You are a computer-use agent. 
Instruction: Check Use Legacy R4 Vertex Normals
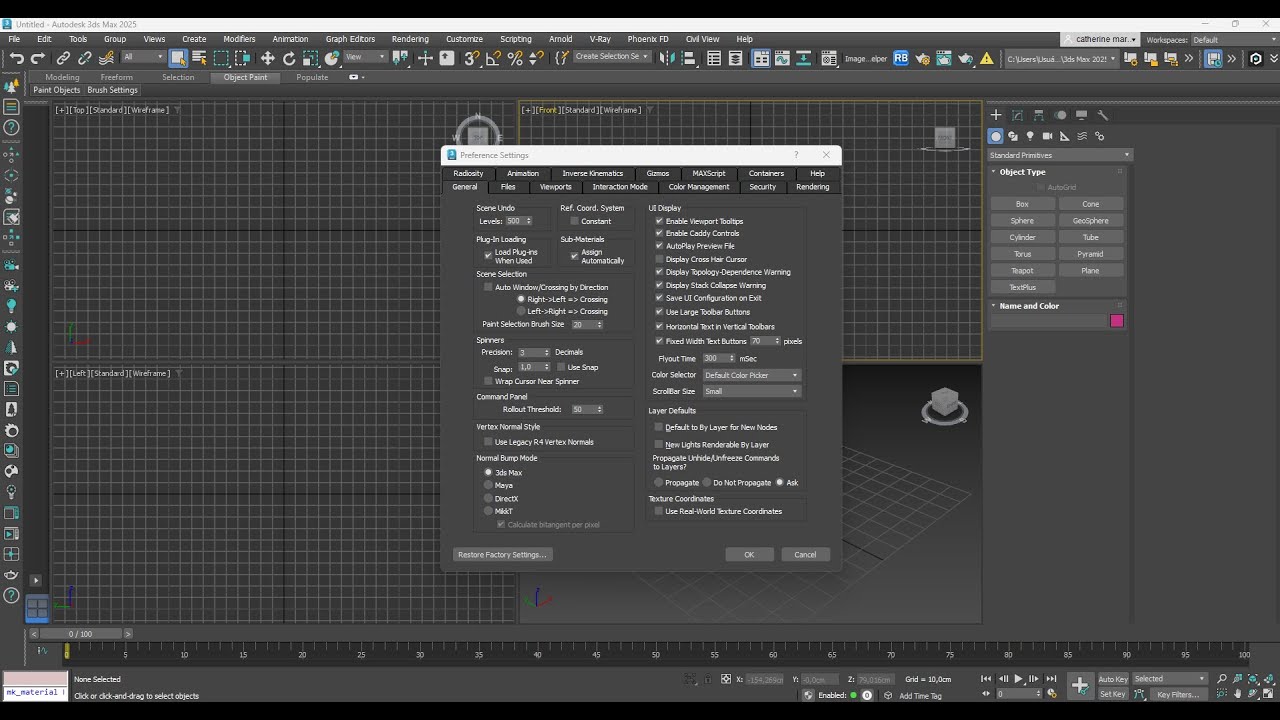click(x=488, y=442)
